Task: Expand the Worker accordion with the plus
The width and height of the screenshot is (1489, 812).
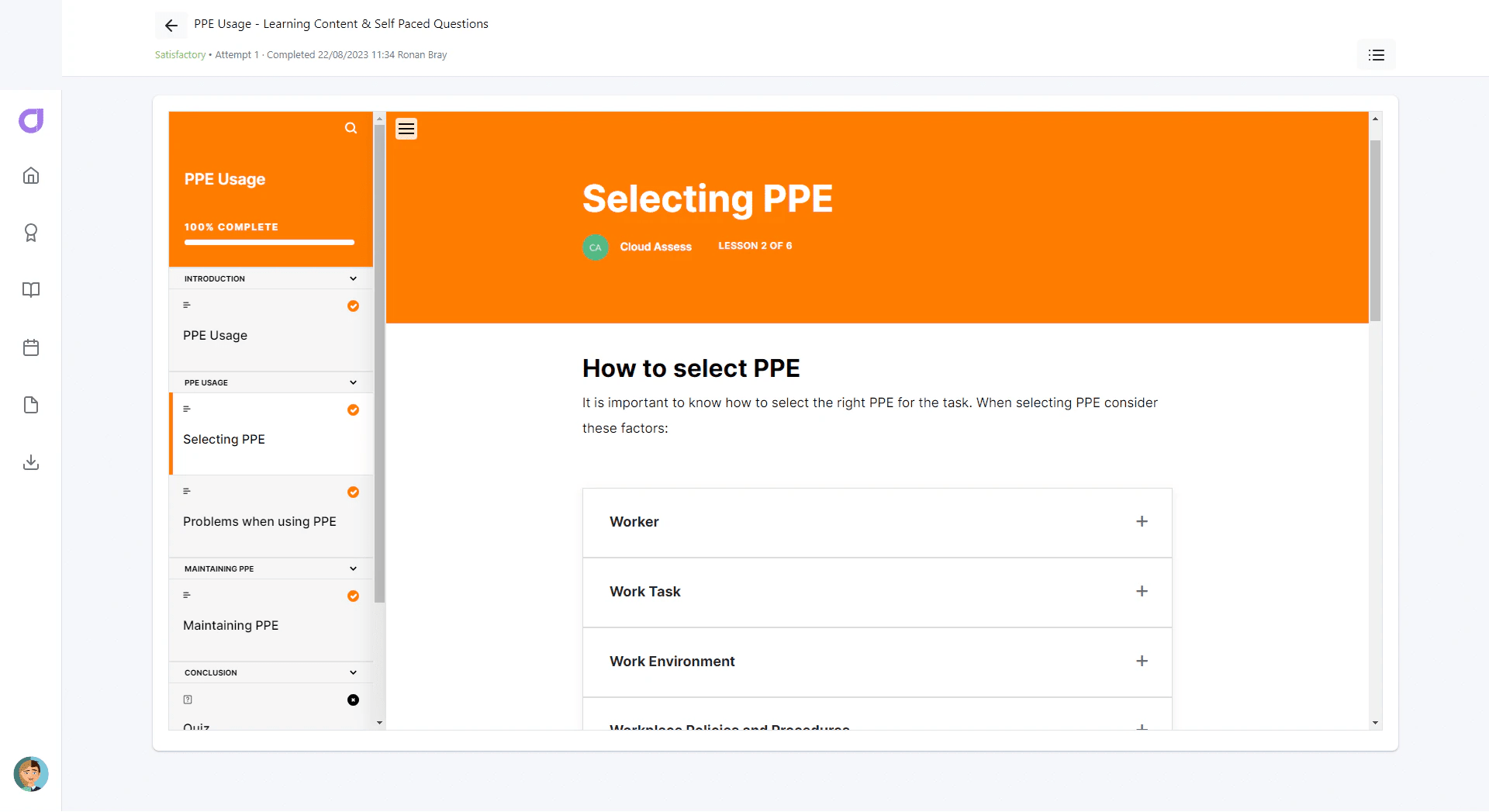Action: (1142, 522)
